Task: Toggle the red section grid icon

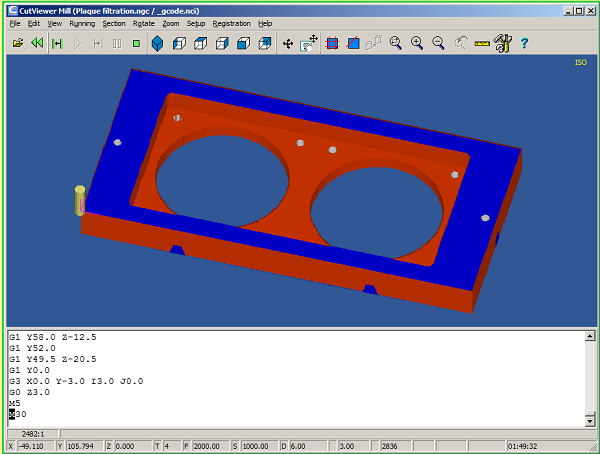Action: pos(332,43)
